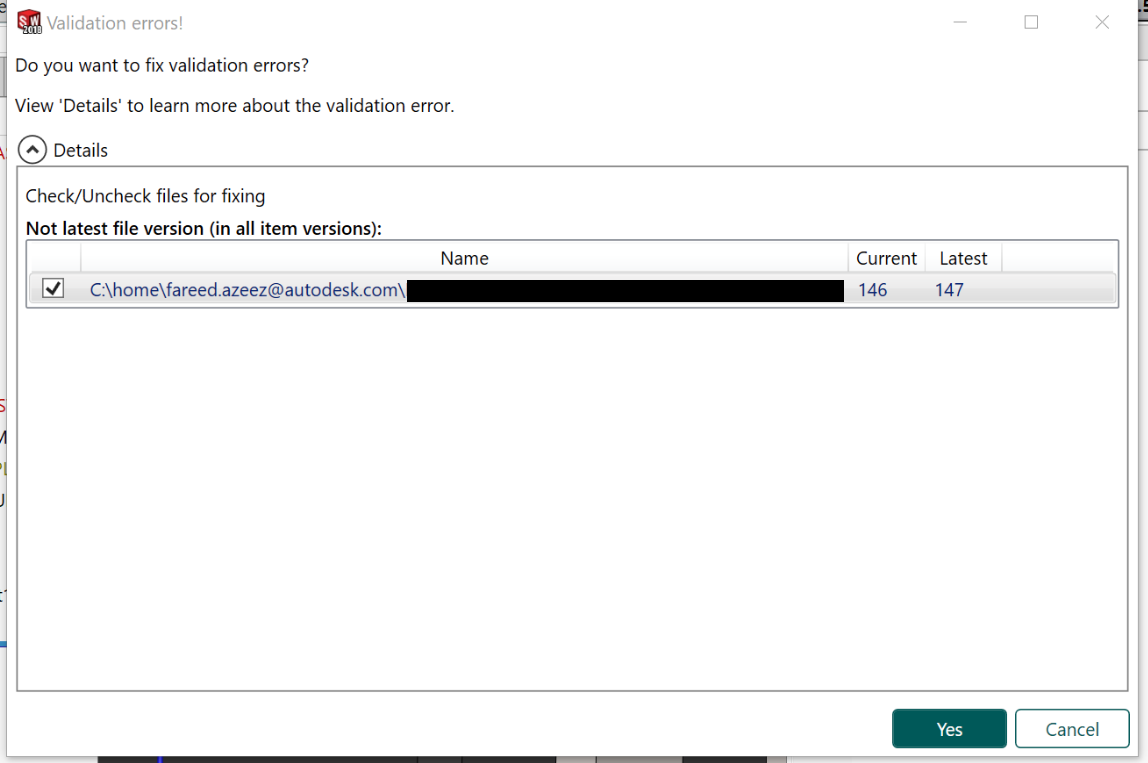Click the SOLIDWORKS PDM icon in the title bar
The width and height of the screenshot is (1148, 763).
28,20
